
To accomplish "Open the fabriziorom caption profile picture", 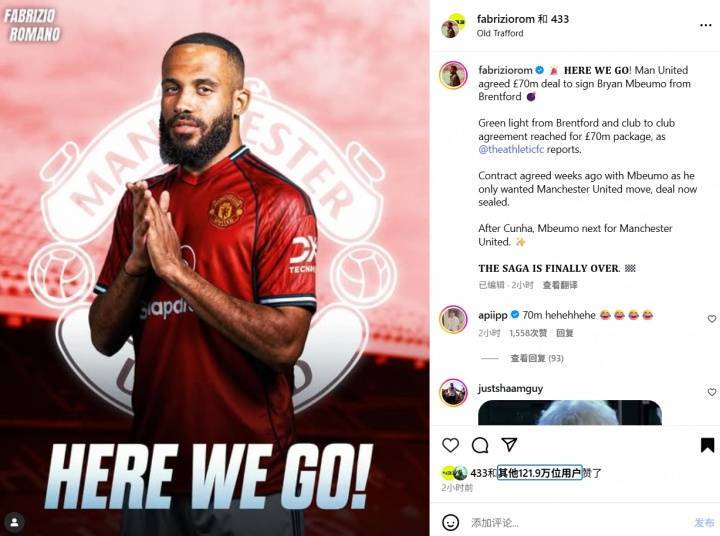I will [x=453, y=75].
